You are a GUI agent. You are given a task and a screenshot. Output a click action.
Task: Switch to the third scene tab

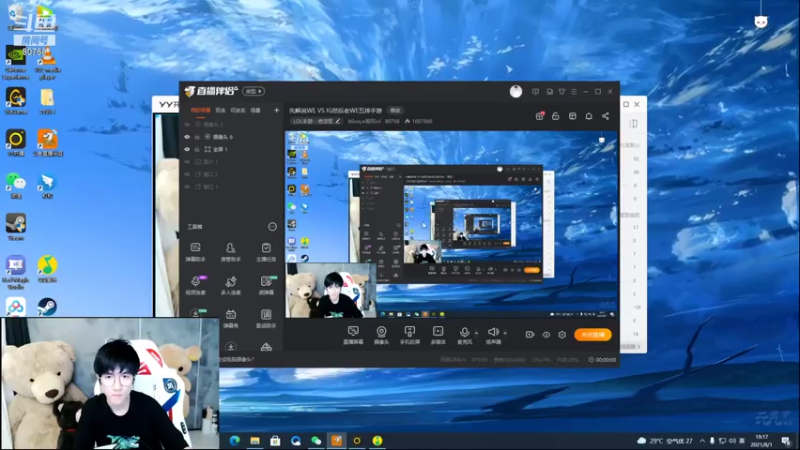[x=238, y=110]
